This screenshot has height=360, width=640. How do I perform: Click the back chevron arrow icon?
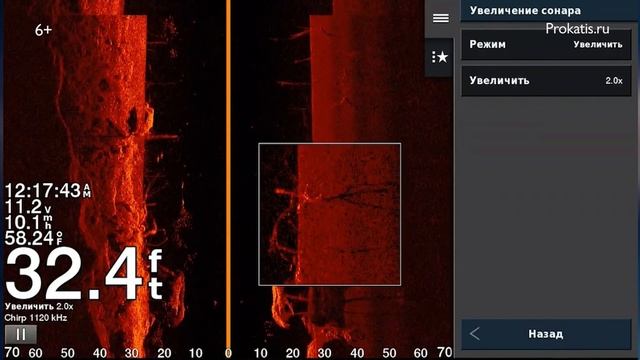tap(475, 334)
